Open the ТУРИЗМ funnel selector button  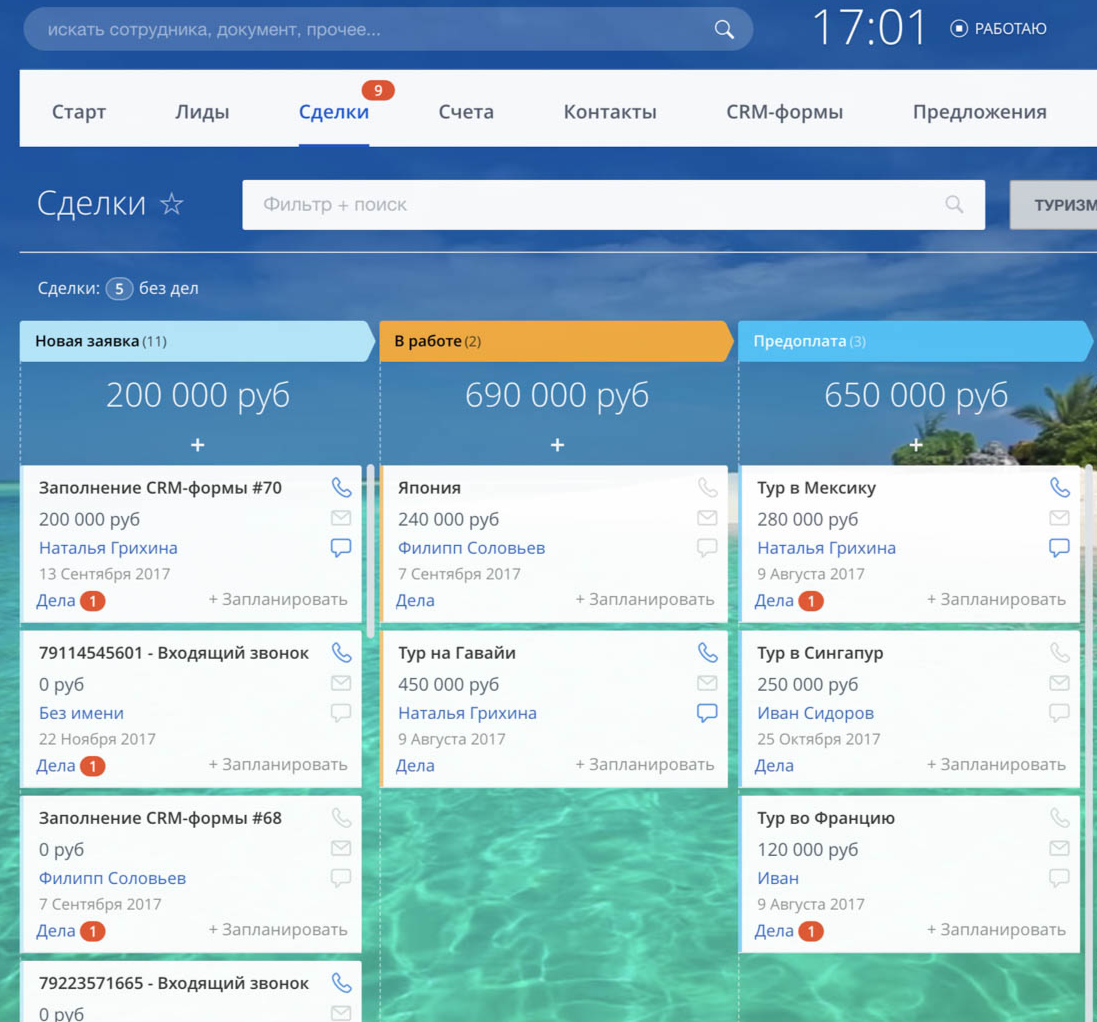point(1054,204)
